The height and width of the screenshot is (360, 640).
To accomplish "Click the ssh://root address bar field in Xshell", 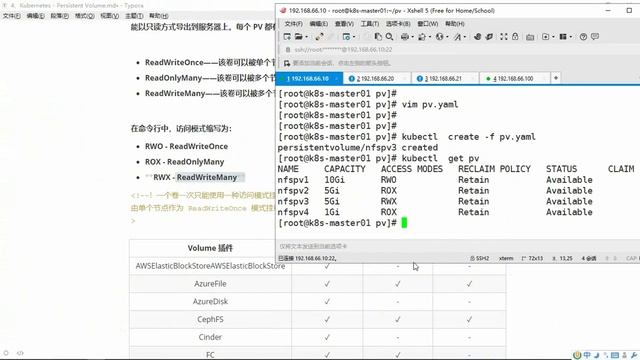I will [x=459, y=49].
